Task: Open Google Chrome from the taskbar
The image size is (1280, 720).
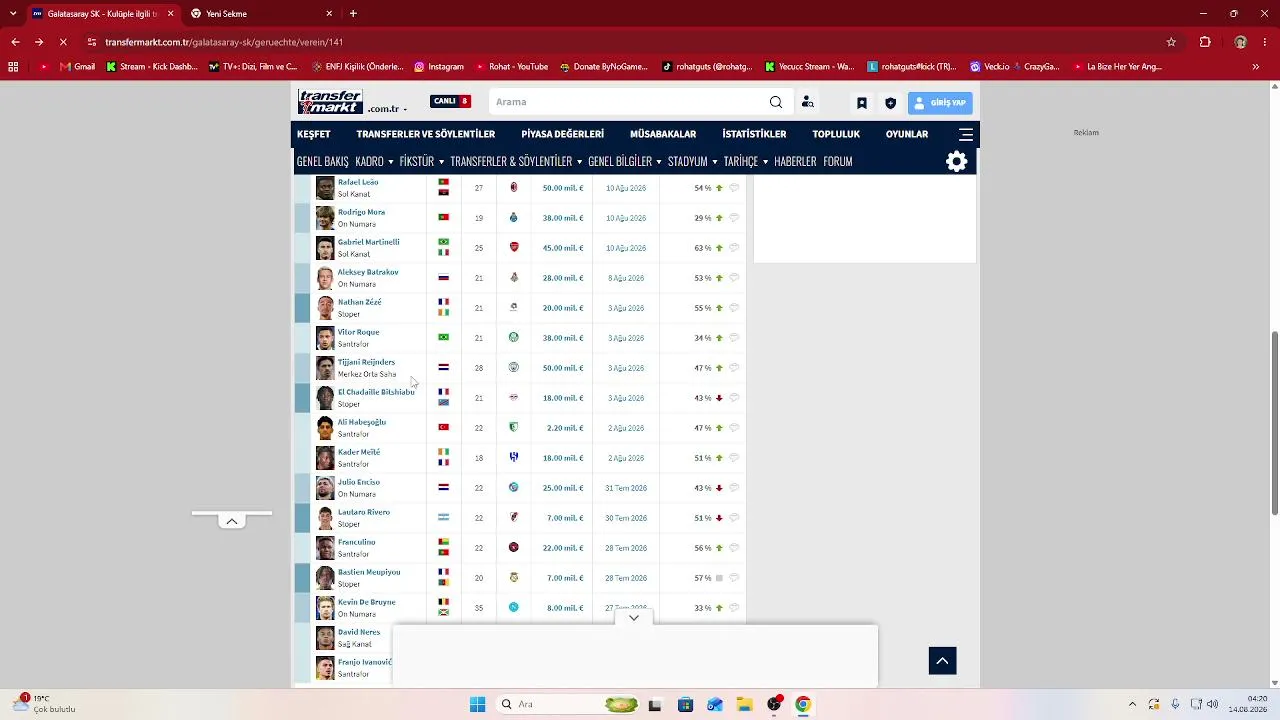Action: tap(803, 705)
